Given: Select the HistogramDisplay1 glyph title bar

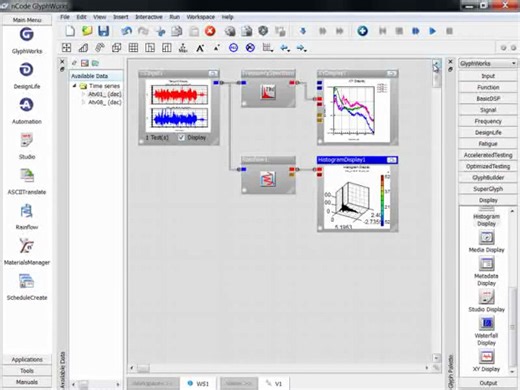Looking at the screenshot, I should pyautogui.click(x=357, y=160).
